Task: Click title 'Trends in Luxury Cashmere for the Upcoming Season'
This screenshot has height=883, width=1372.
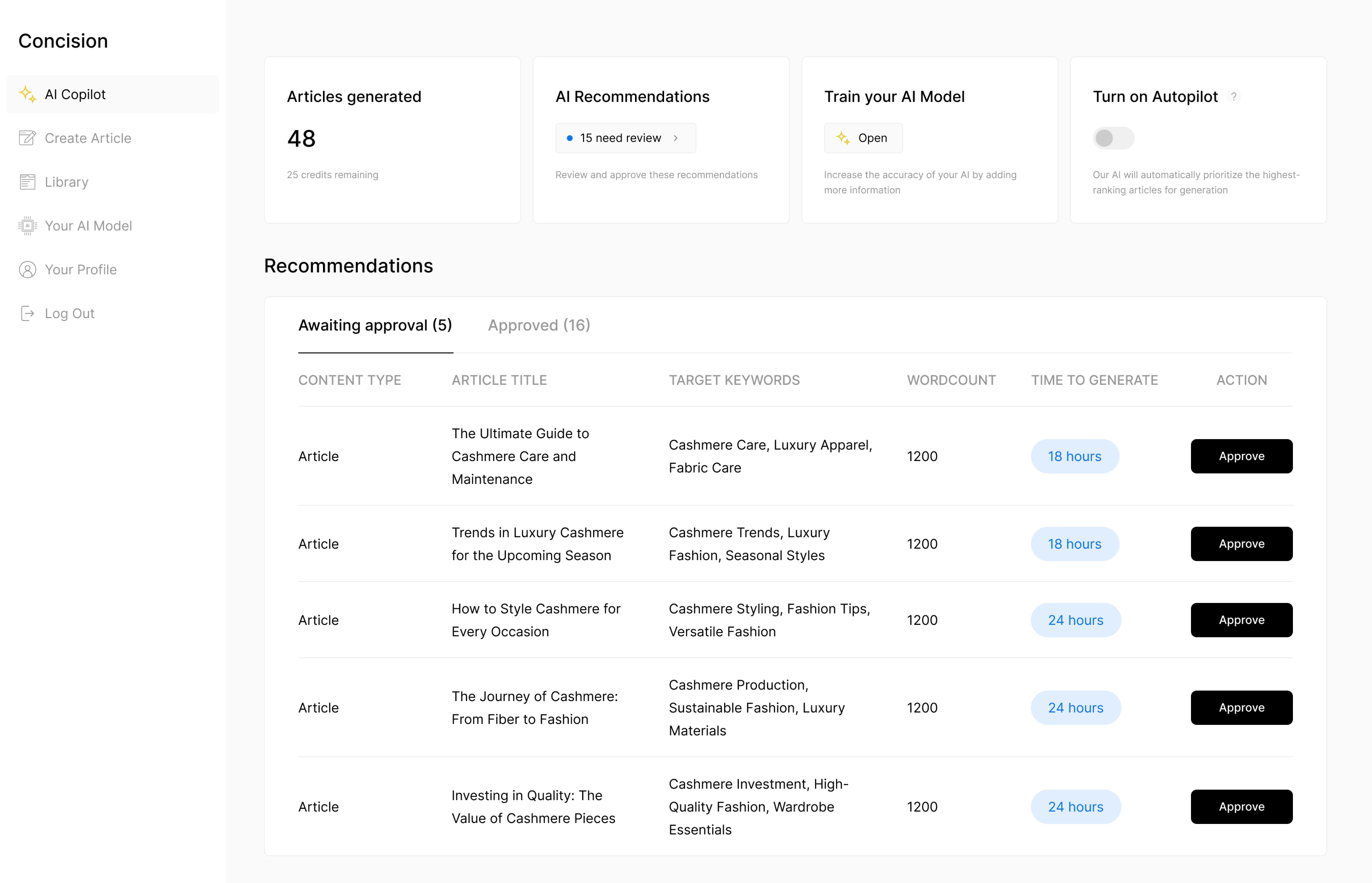Action: pyautogui.click(x=538, y=544)
